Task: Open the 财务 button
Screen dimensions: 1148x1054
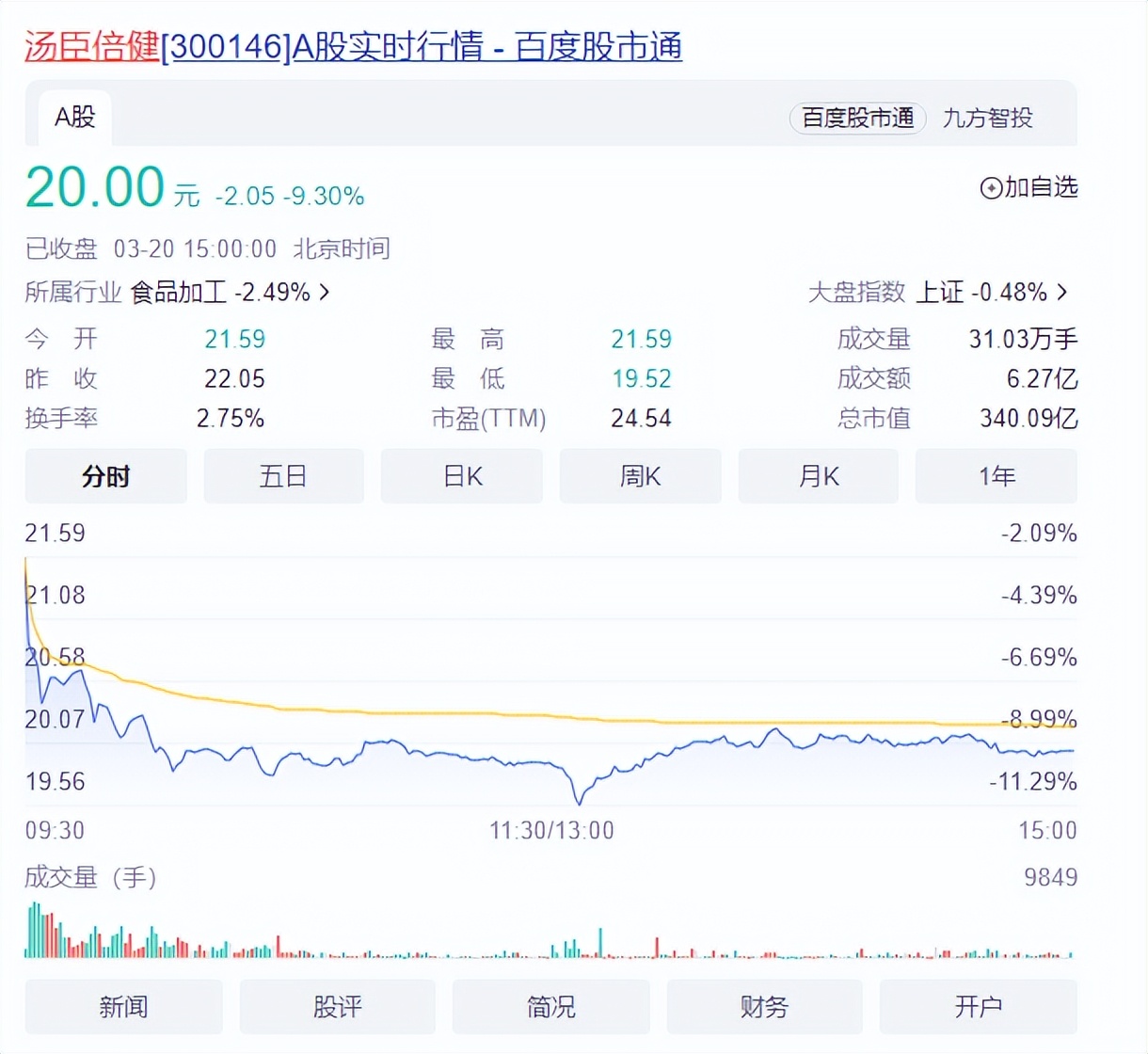Action: [765, 1007]
